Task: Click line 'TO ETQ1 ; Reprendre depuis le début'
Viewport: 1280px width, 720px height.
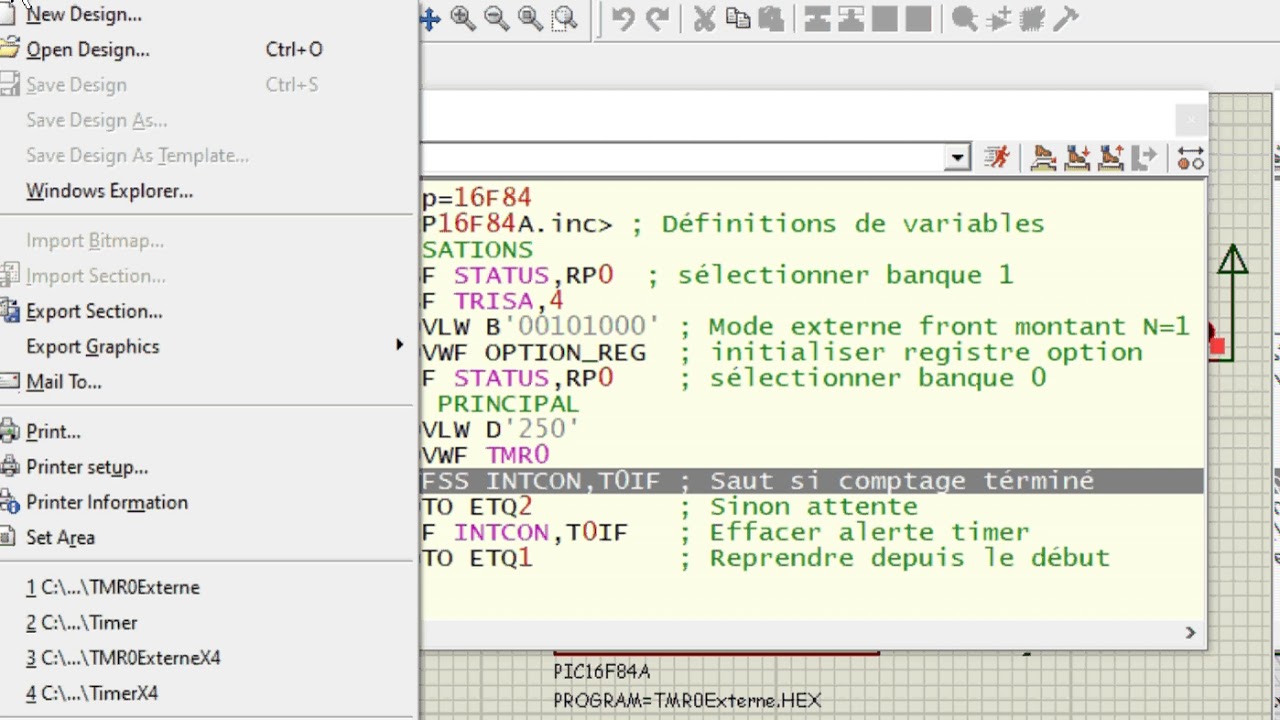Action: coord(766,558)
